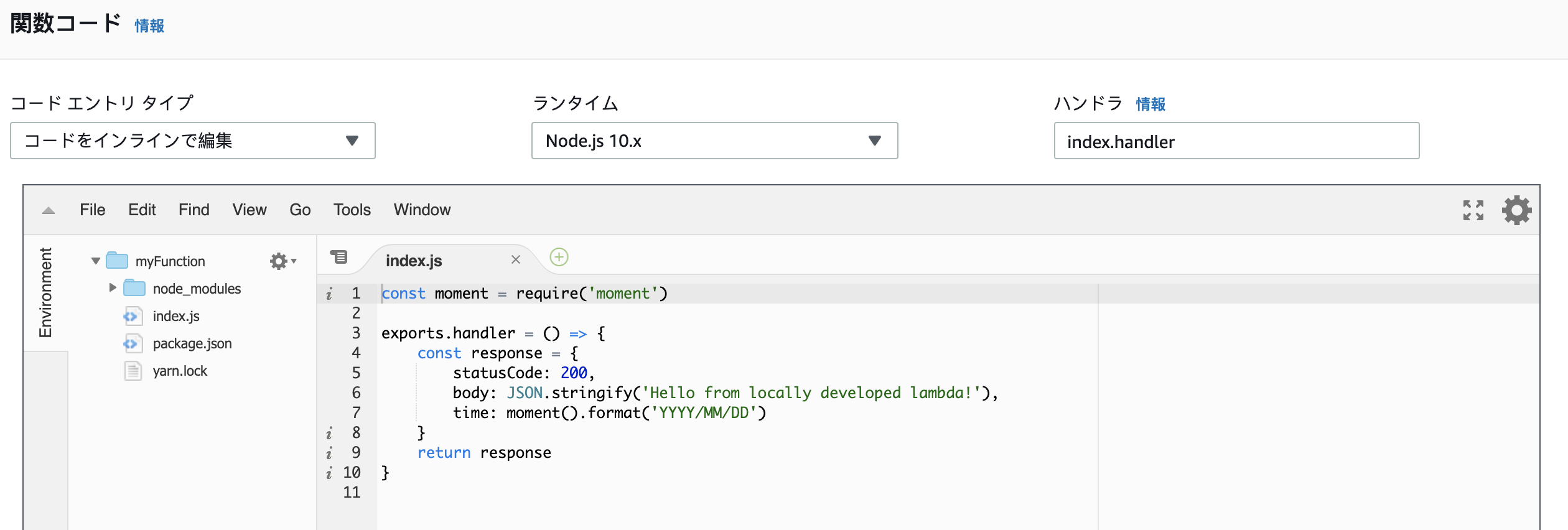Click the node_modules folder icon
The width and height of the screenshot is (1568, 530).
point(134,288)
